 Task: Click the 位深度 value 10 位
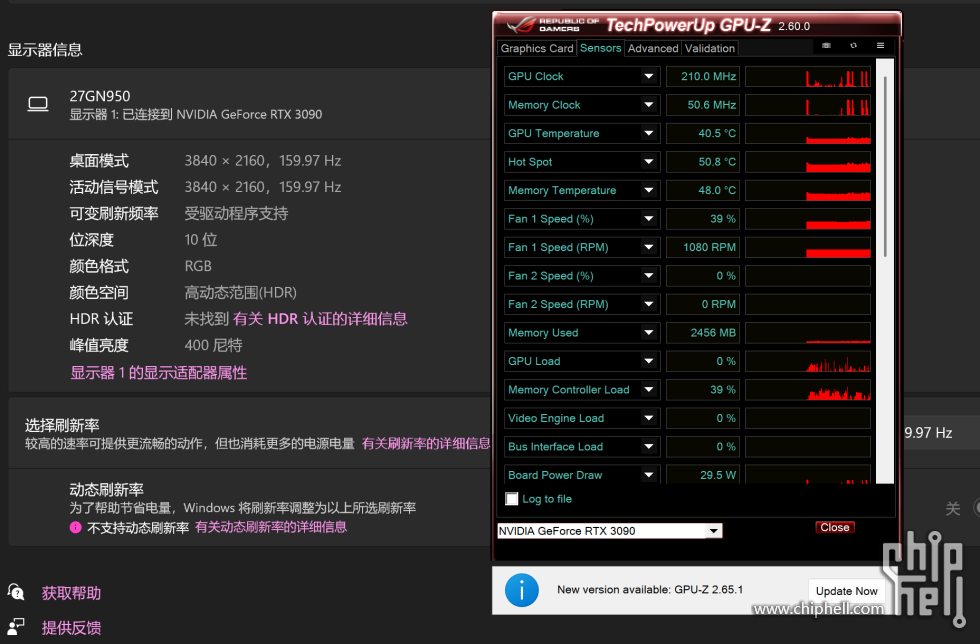point(201,239)
